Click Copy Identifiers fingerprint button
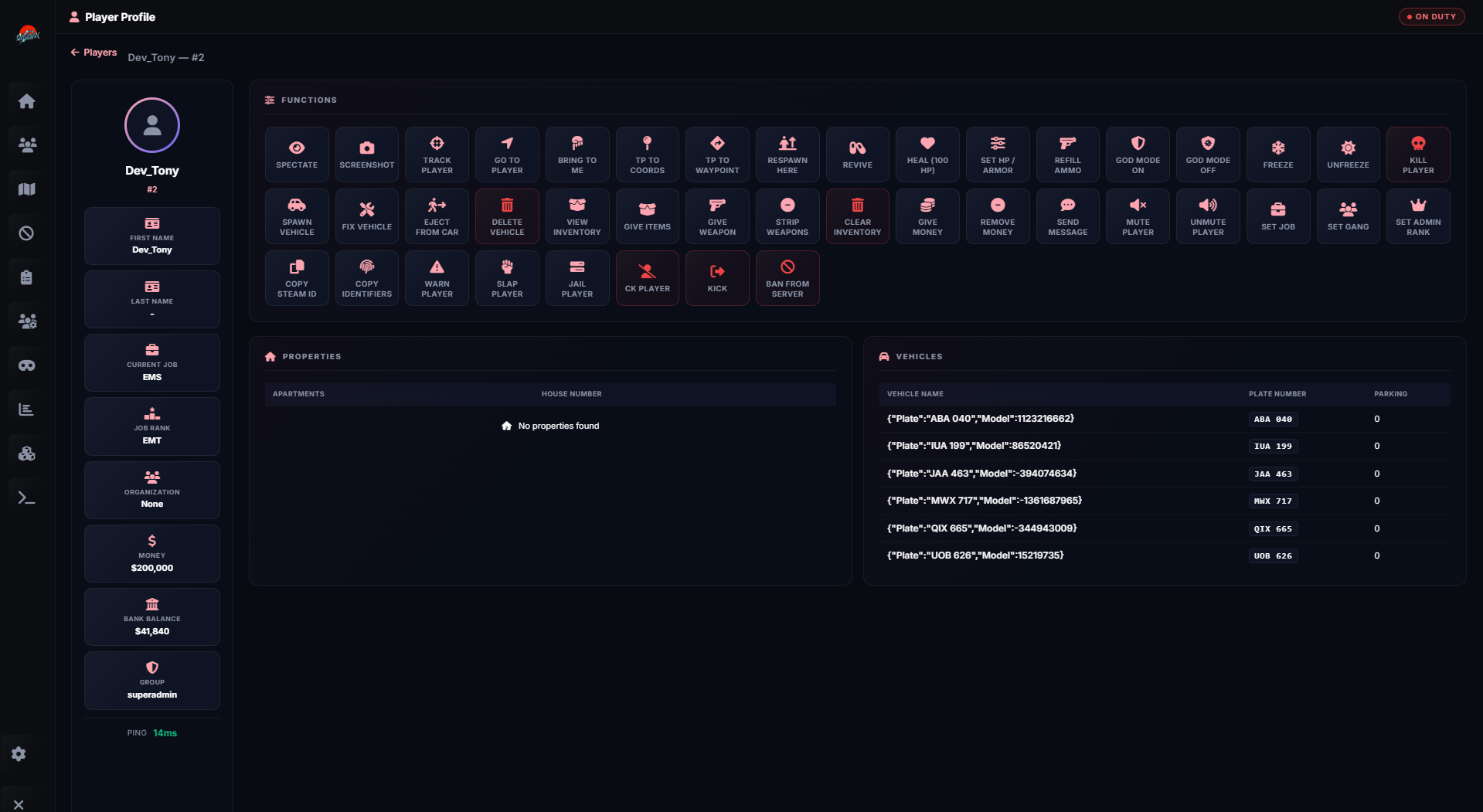Image resolution: width=1483 pixels, height=812 pixels. pyautogui.click(x=367, y=278)
